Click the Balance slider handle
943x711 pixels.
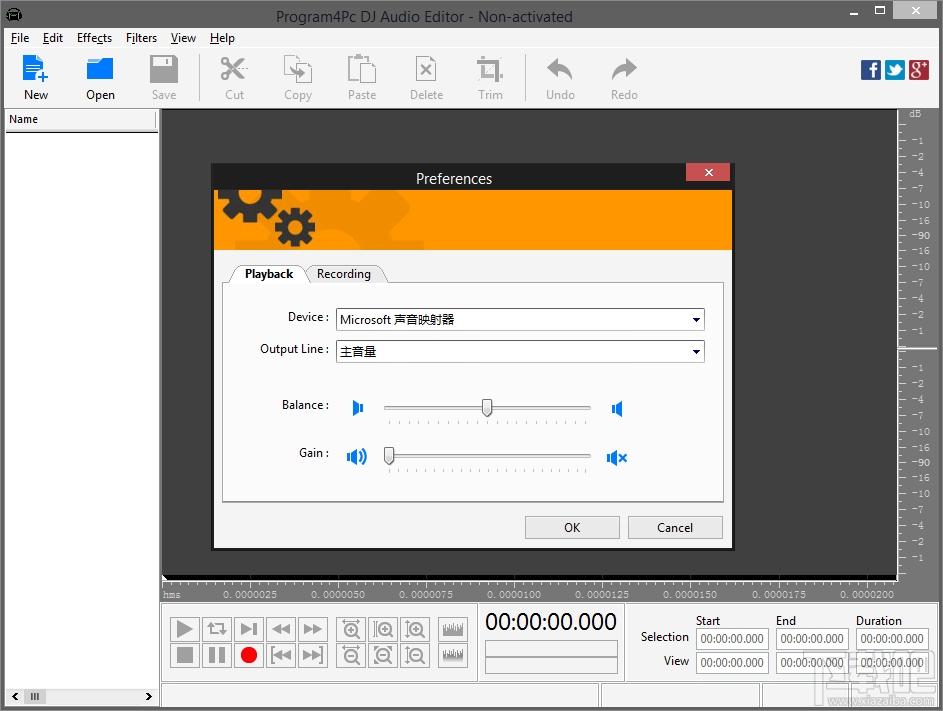(x=487, y=407)
